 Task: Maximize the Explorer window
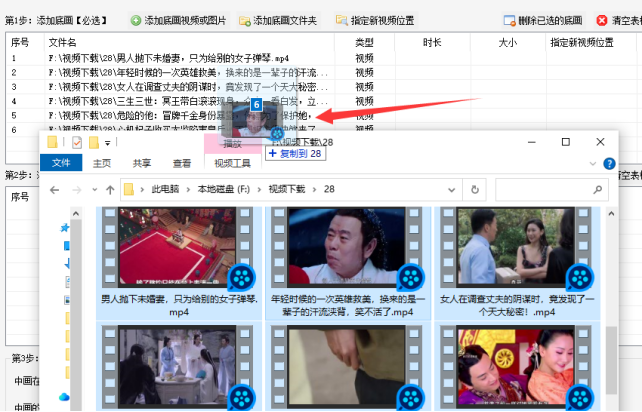pos(565,142)
